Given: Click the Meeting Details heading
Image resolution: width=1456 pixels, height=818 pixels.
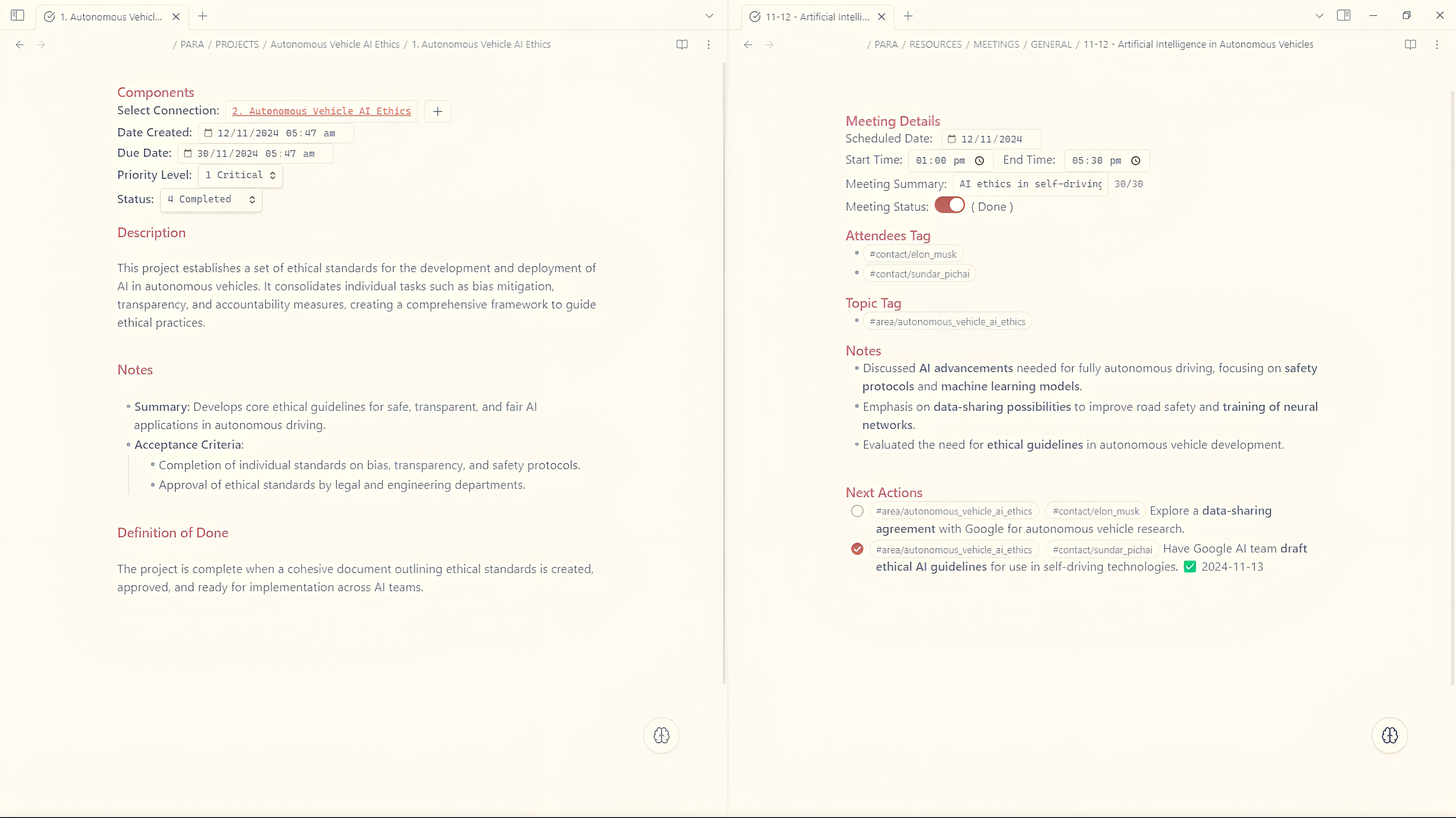Looking at the screenshot, I should click(892, 121).
